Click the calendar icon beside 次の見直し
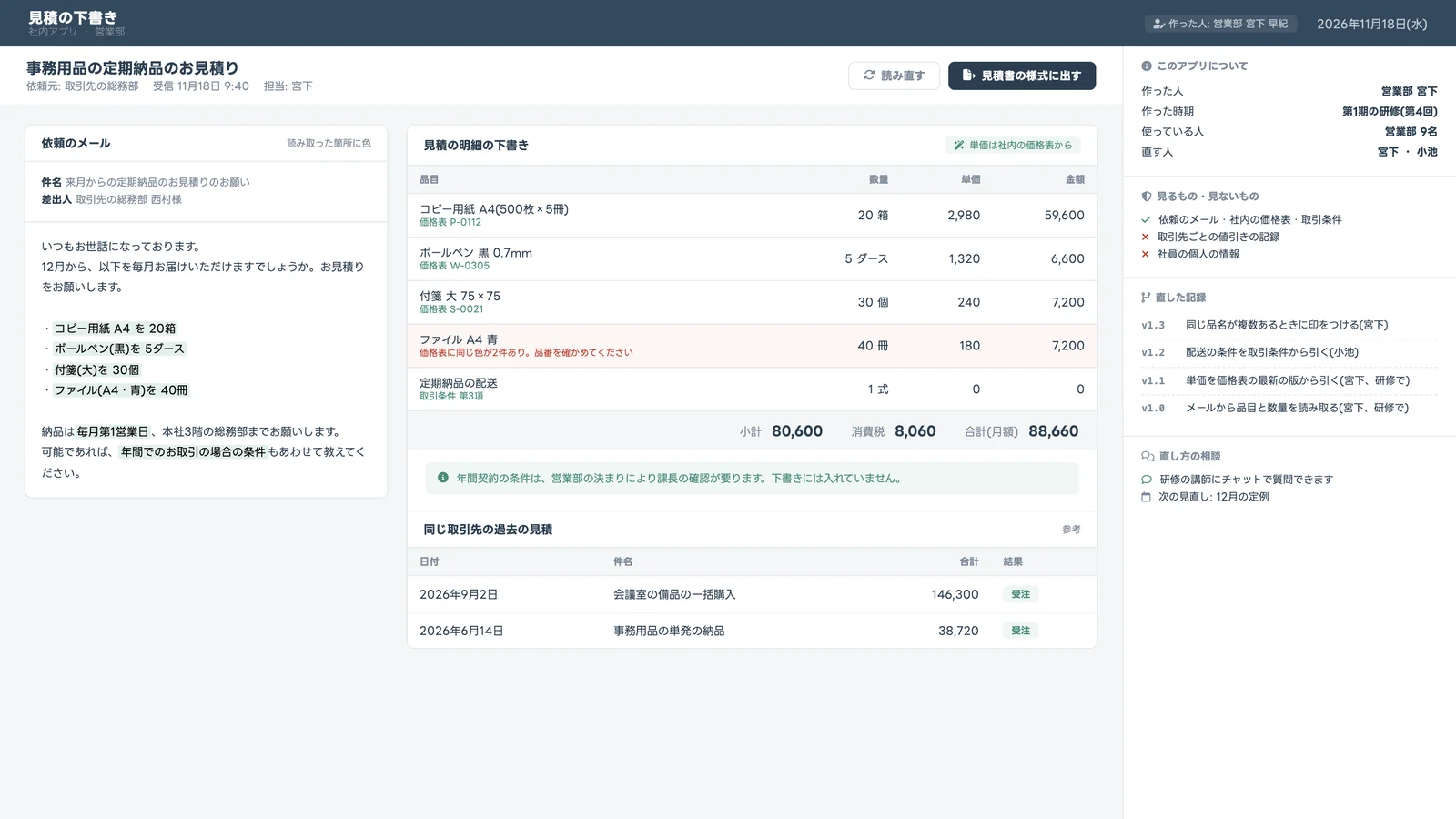Screen dimensions: 1456x819 (x=1147, y=497)
